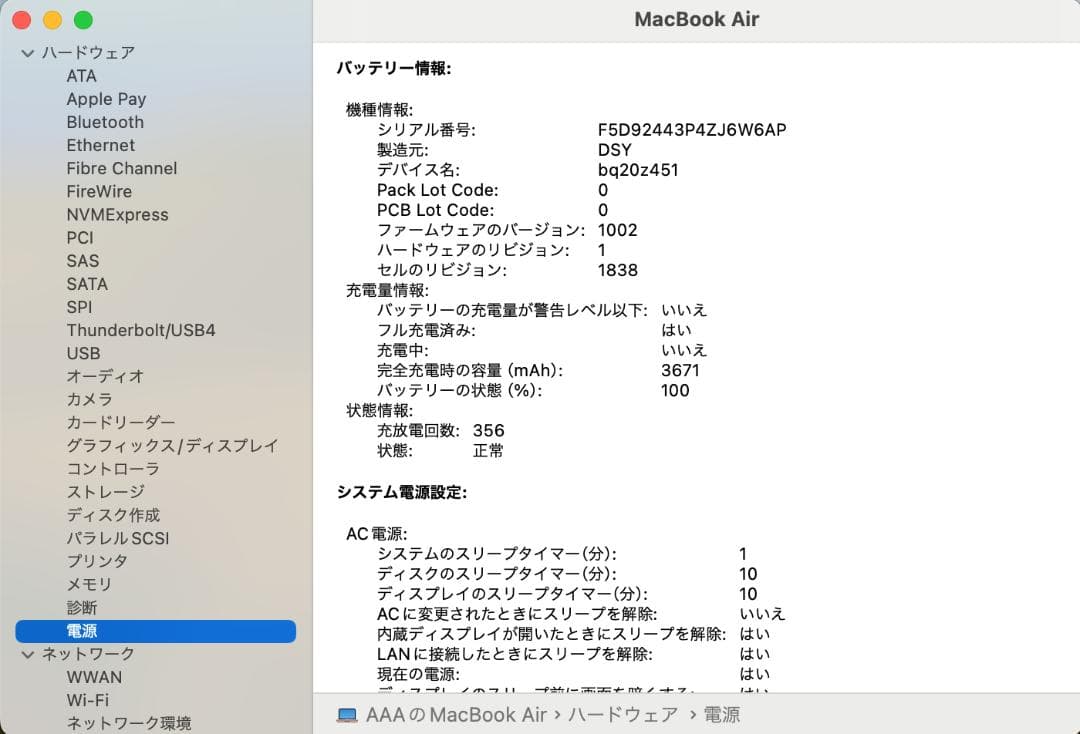This screenshot has width=1080, height=734.
Task: View プリンタ hardware details
Action: coord(98,561)
